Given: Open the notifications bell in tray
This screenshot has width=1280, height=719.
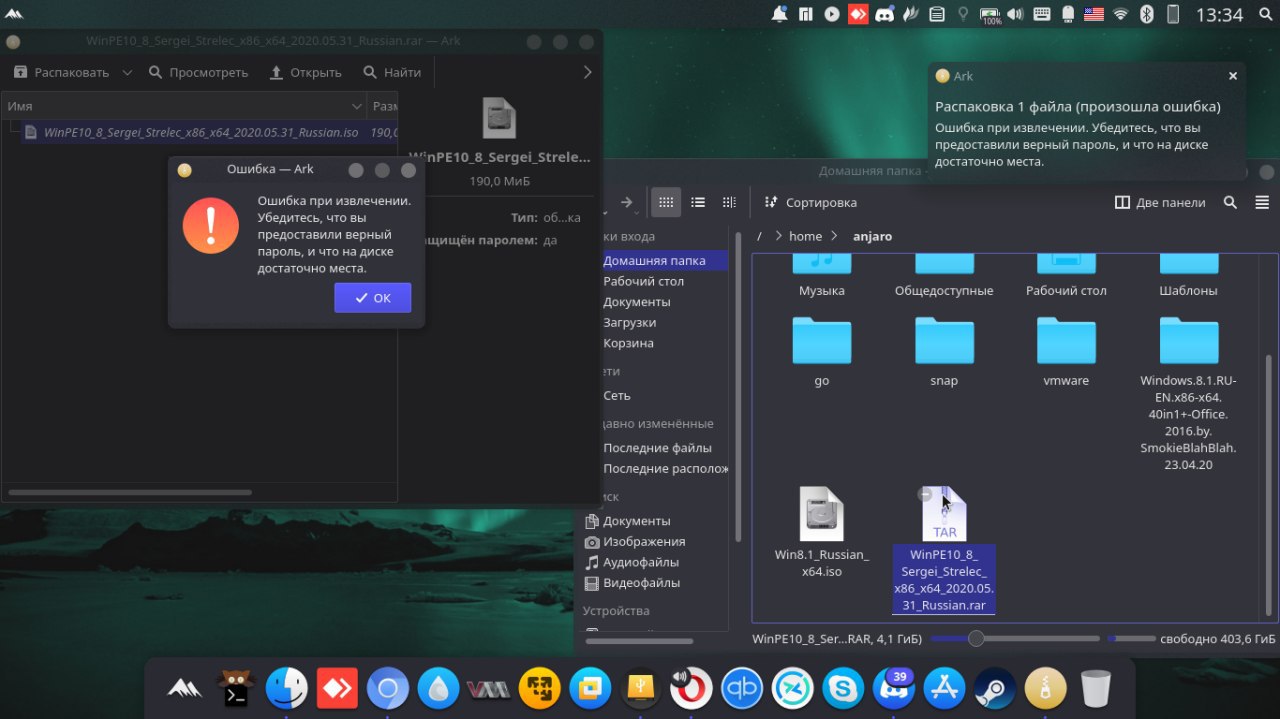Looking at the screenshot, I should click(780, 14).
